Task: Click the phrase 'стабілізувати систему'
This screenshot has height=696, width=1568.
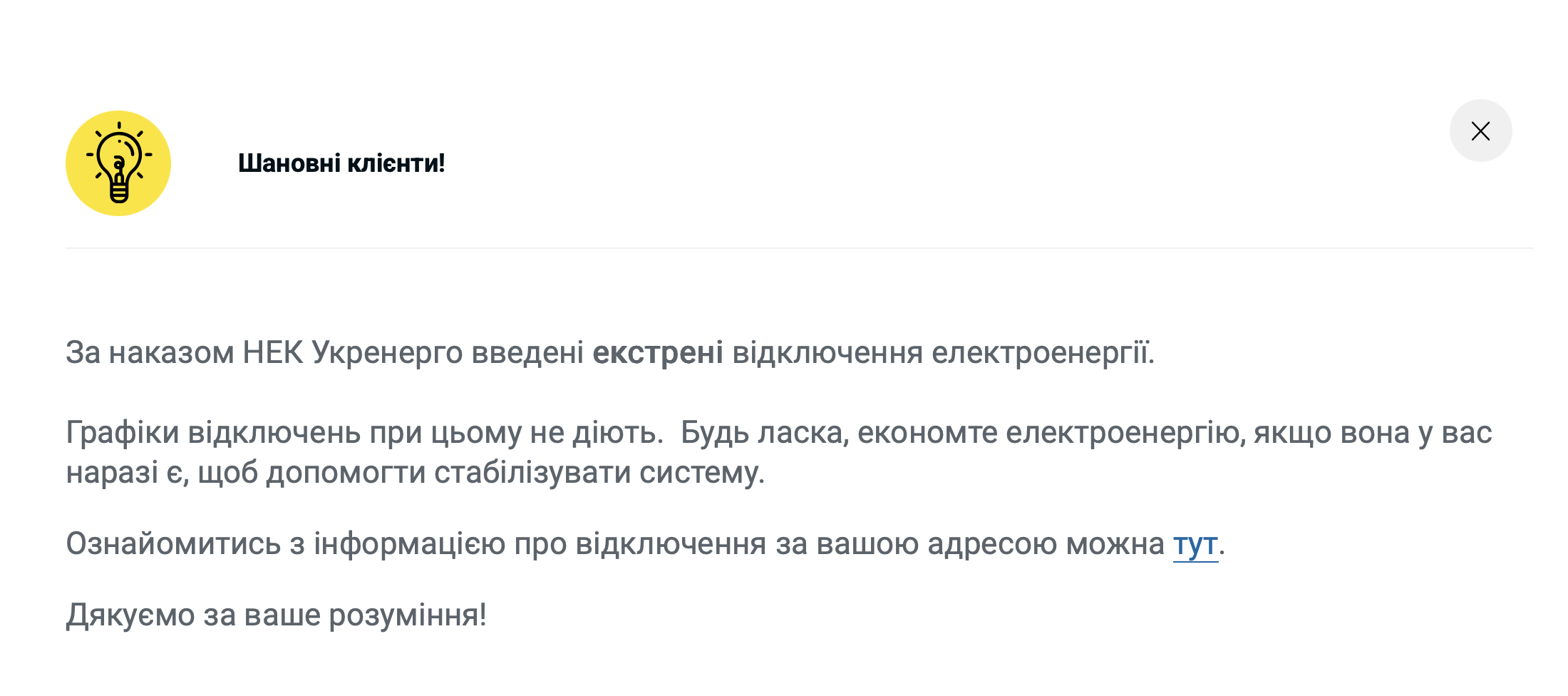Action: click(x=599, y=473)
